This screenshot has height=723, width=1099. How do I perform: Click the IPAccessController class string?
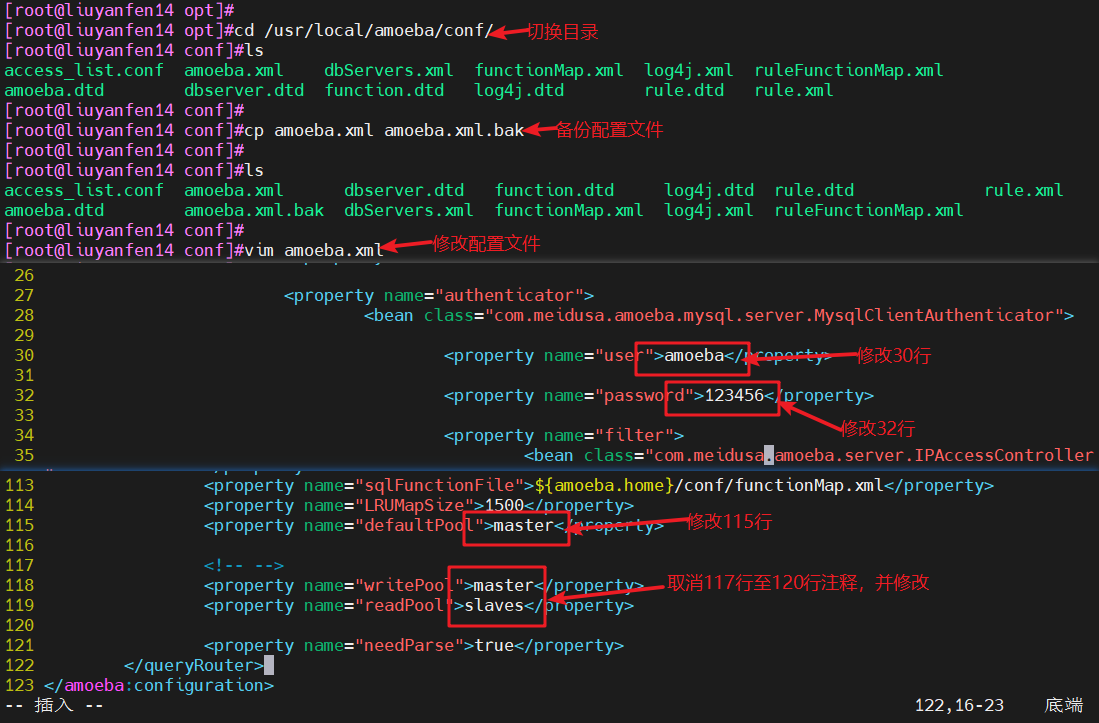[x=869, y=455]
